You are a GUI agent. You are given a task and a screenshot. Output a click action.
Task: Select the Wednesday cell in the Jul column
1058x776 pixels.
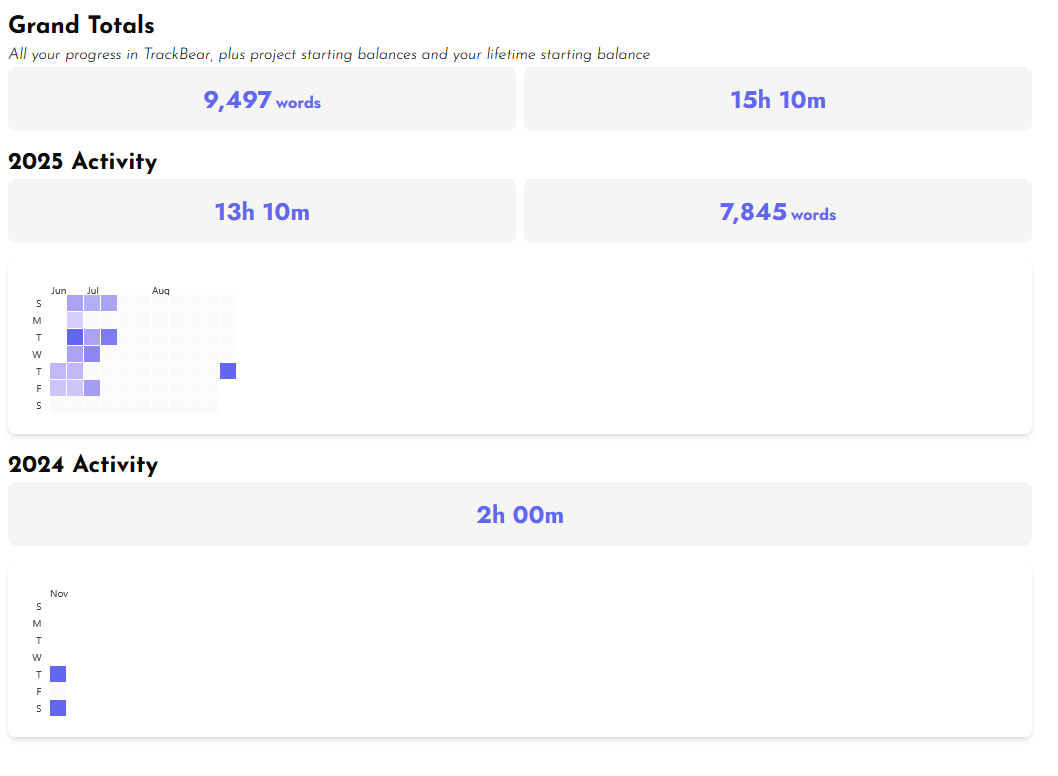pos(92,354)
